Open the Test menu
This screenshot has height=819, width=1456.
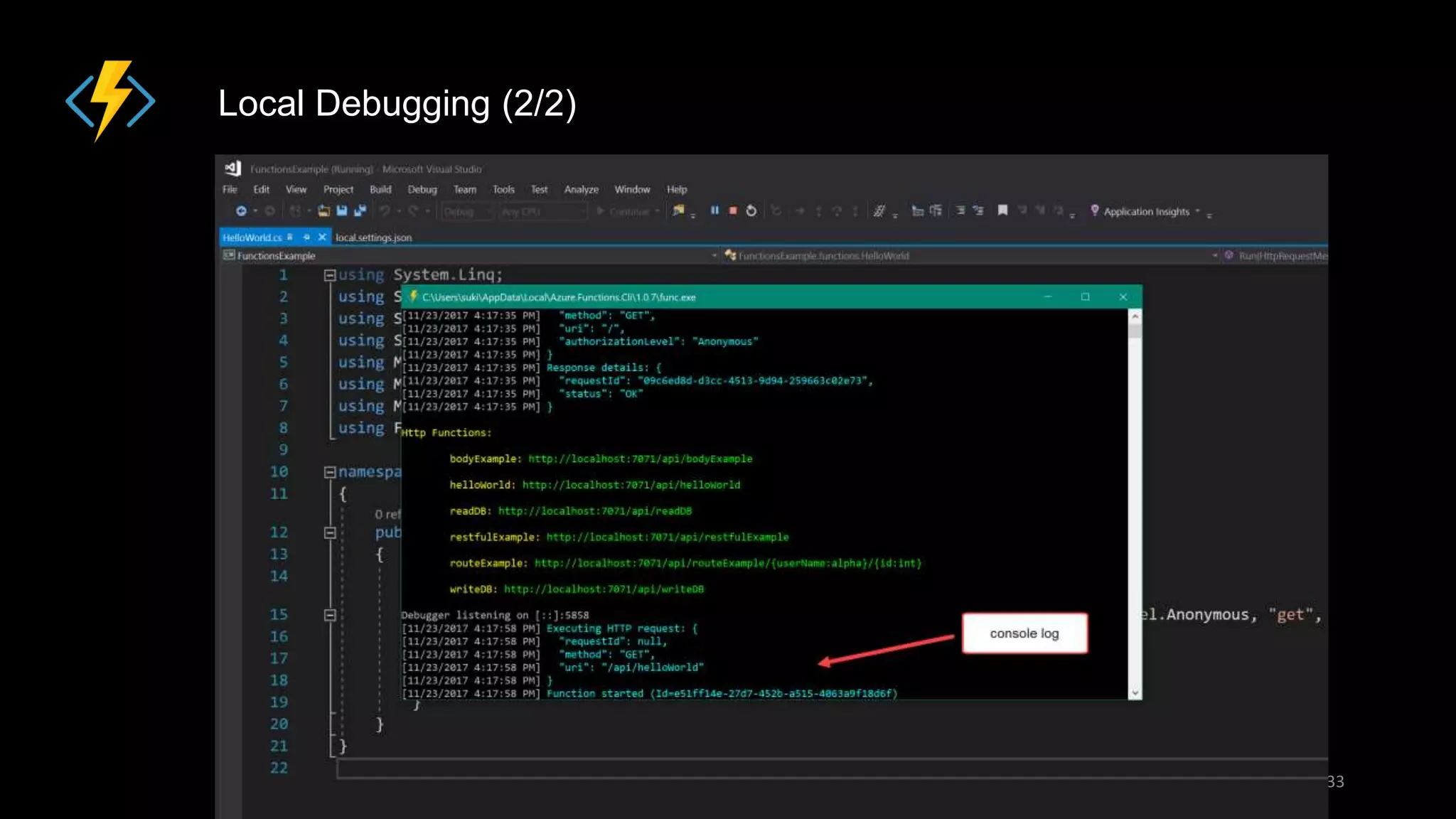point(539,190)
